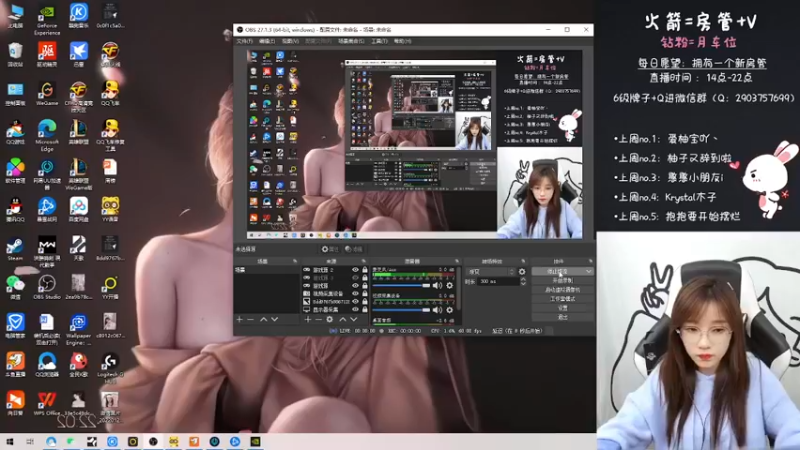This screenshot has height=450, width=800.
Task: Launch Wallpaper Engine from the desktop
Action: coord(79,330)
